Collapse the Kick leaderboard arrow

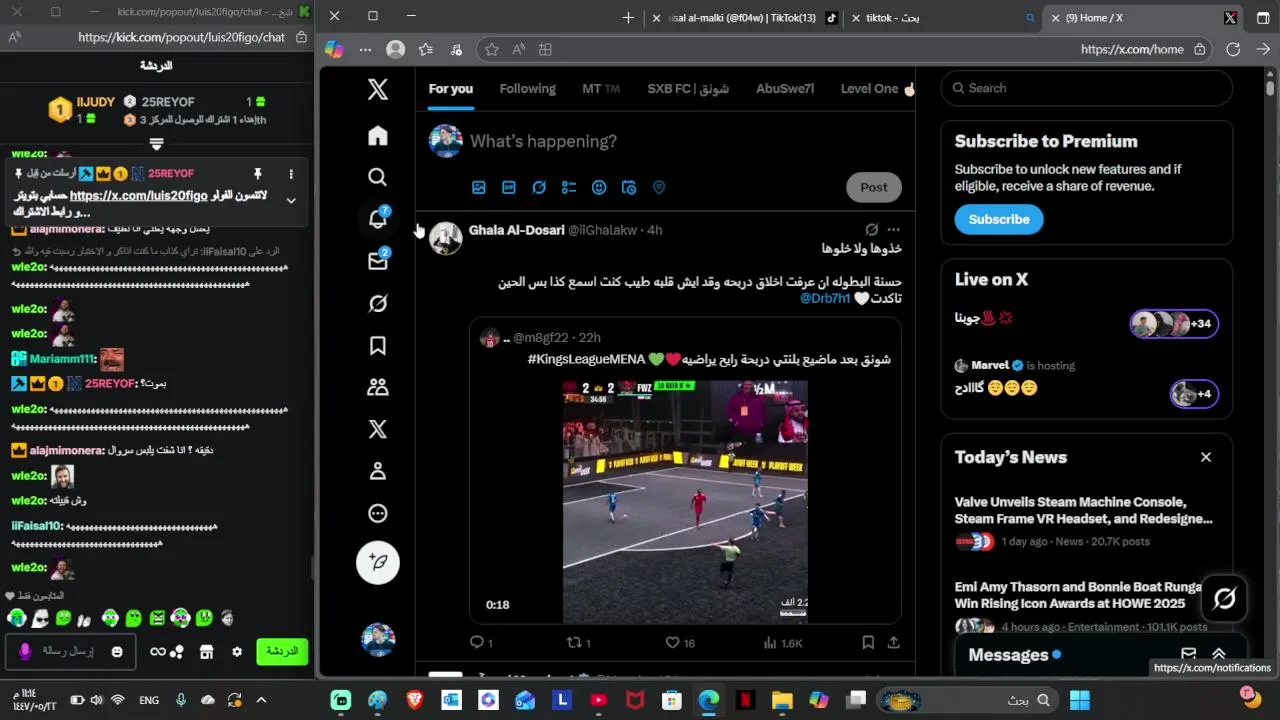tap(156, 144)
